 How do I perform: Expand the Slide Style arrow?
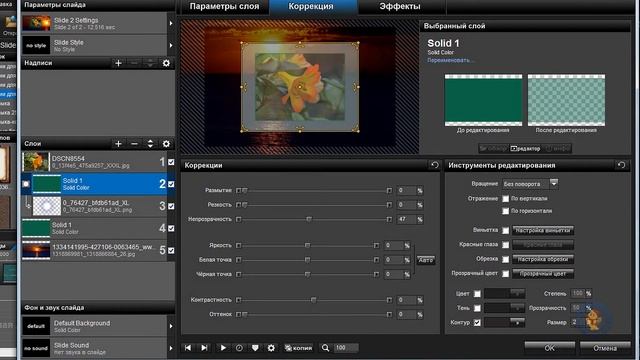point(171,45)
